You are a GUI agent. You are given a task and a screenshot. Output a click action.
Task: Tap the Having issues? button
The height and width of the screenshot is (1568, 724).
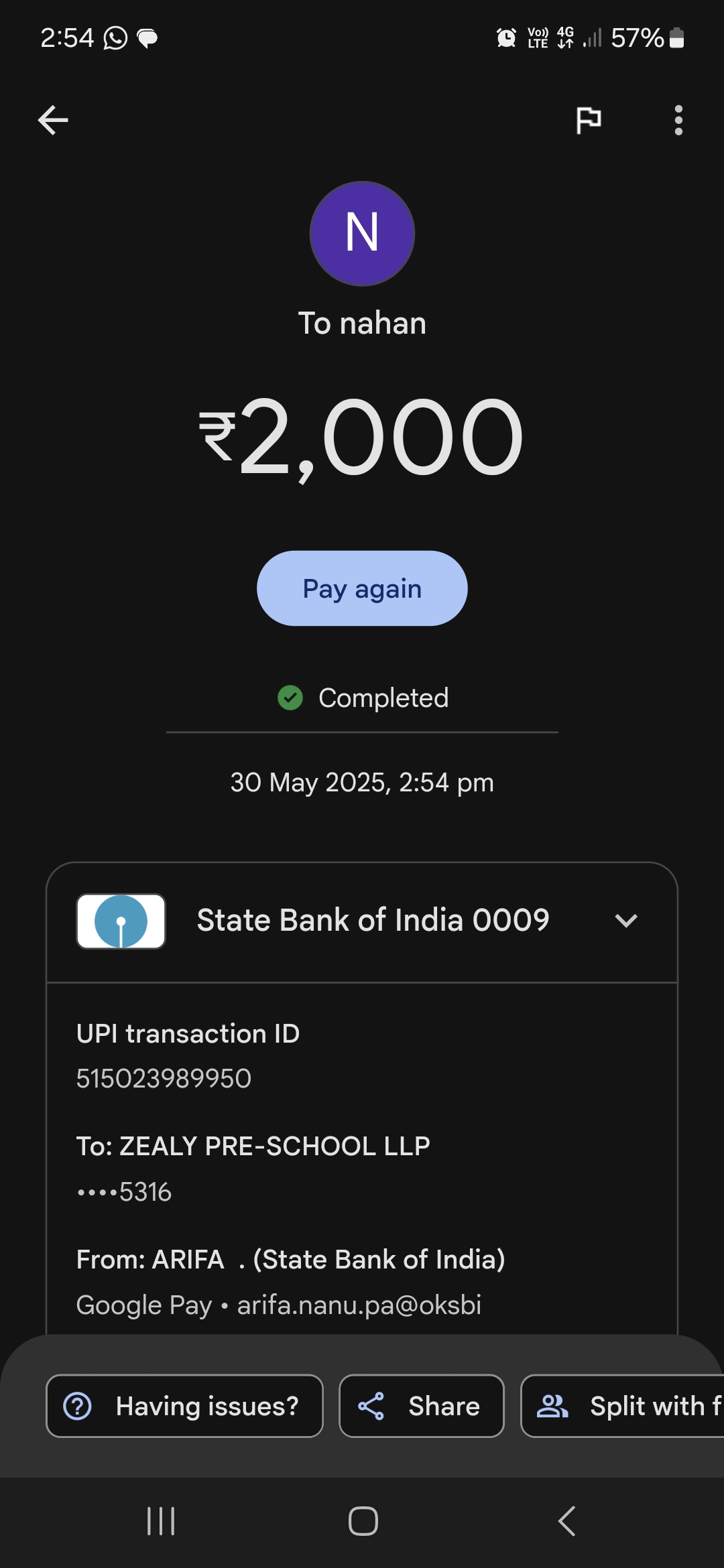click(x=184, y=1406)
